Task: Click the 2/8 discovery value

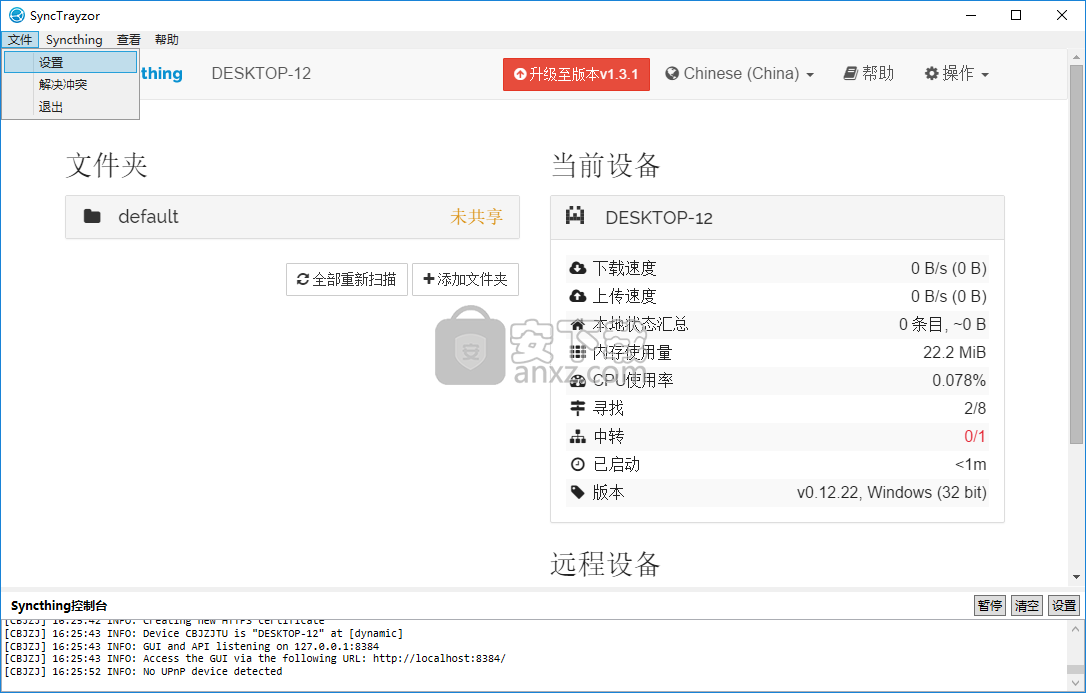Action: [974, 408]
